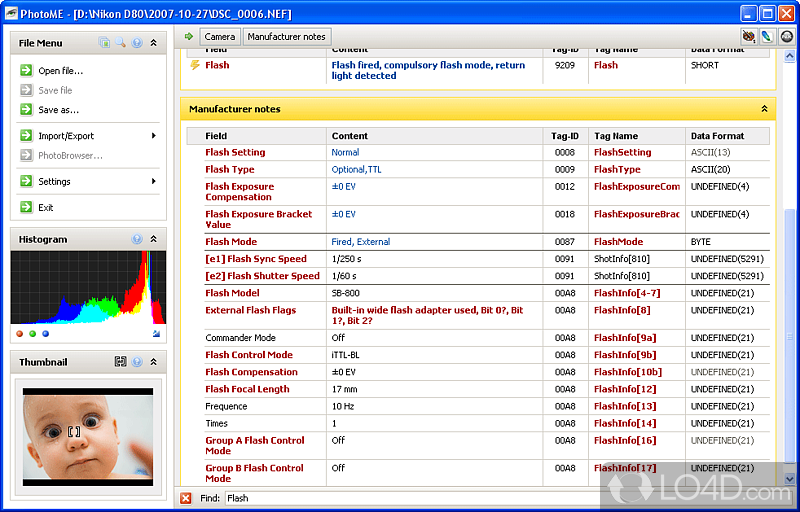
Task: Collapse the Manufacturer notes section
Action: [764, 109]
